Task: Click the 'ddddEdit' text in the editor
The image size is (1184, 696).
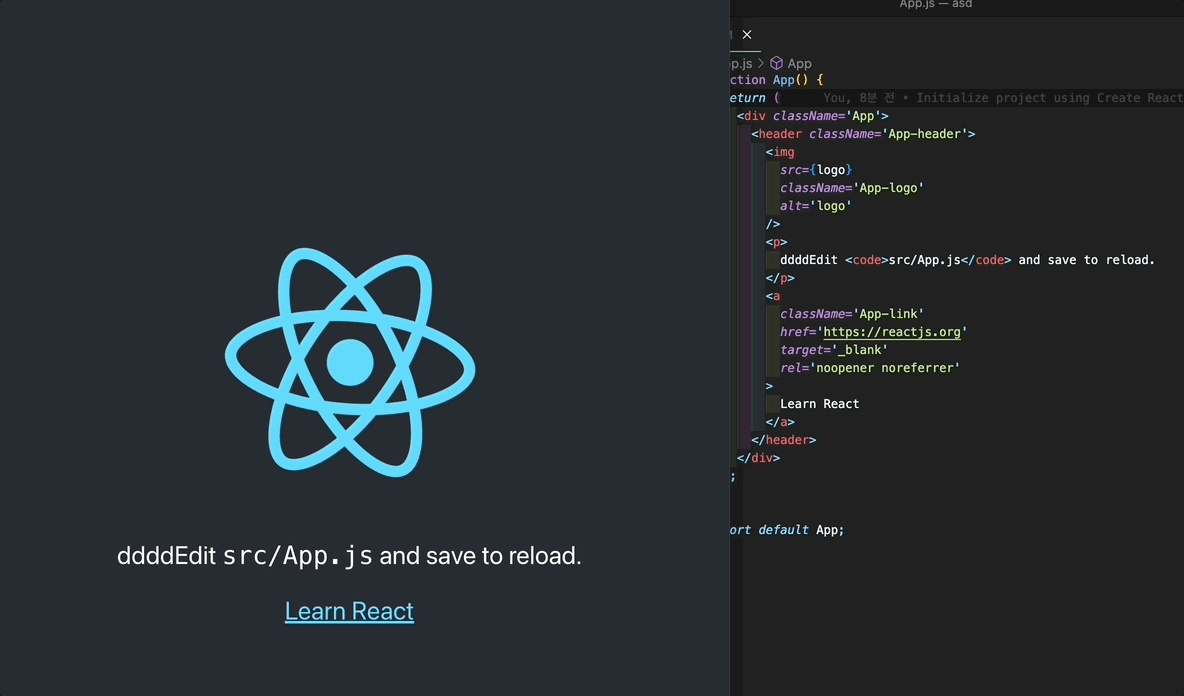Action: [x=809, y=260]
